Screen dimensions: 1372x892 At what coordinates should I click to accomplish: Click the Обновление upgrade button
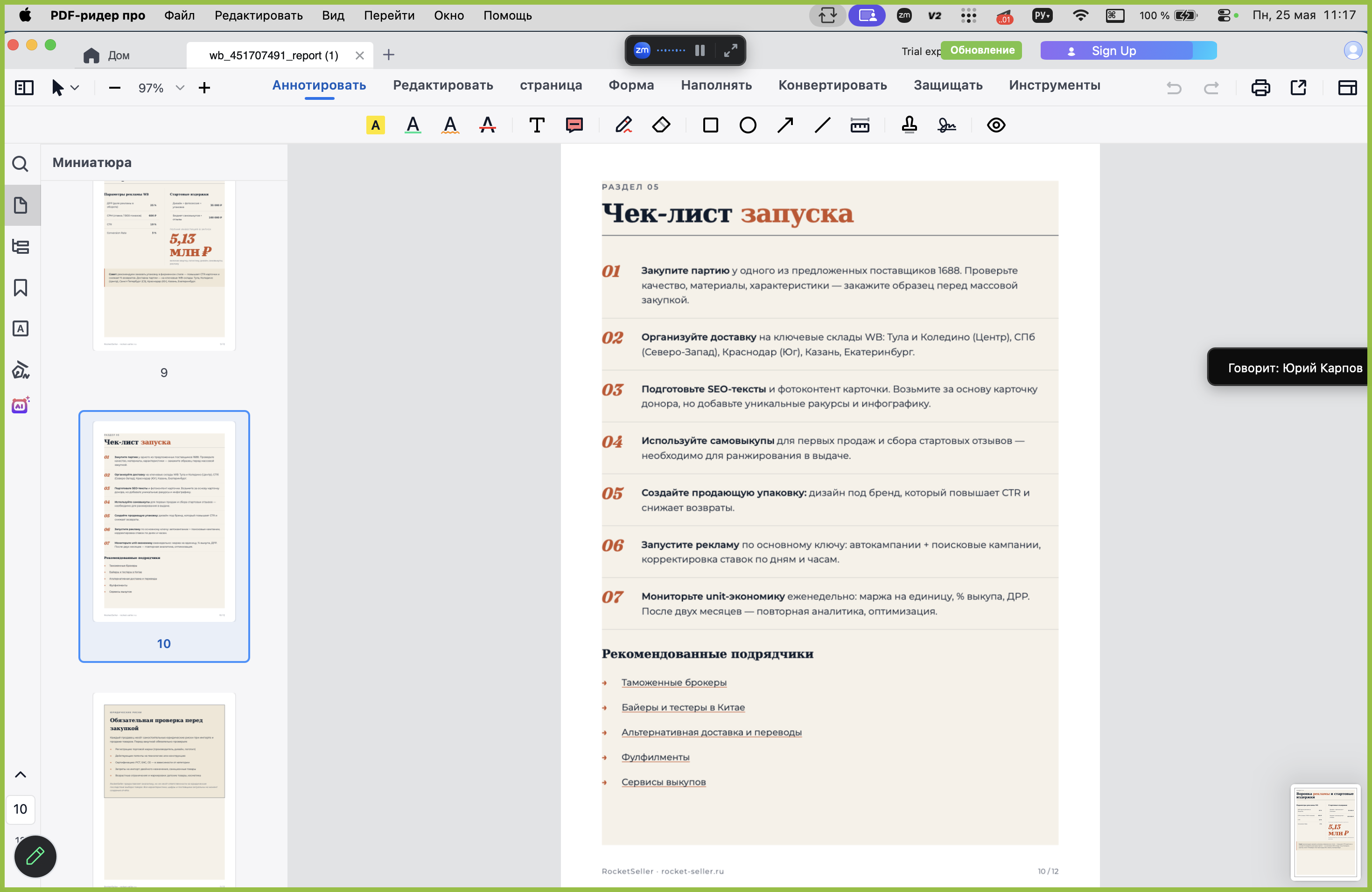click(982, 50)
